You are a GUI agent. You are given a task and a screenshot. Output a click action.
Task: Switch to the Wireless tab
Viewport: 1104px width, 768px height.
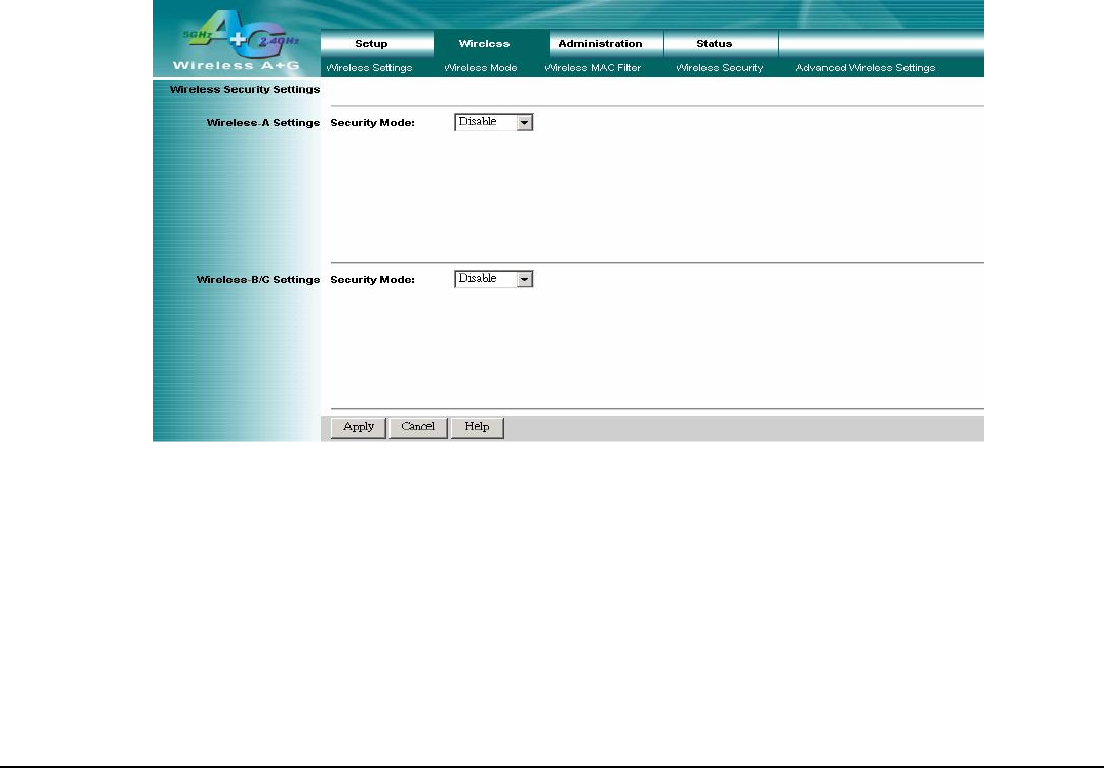[491, 44]
